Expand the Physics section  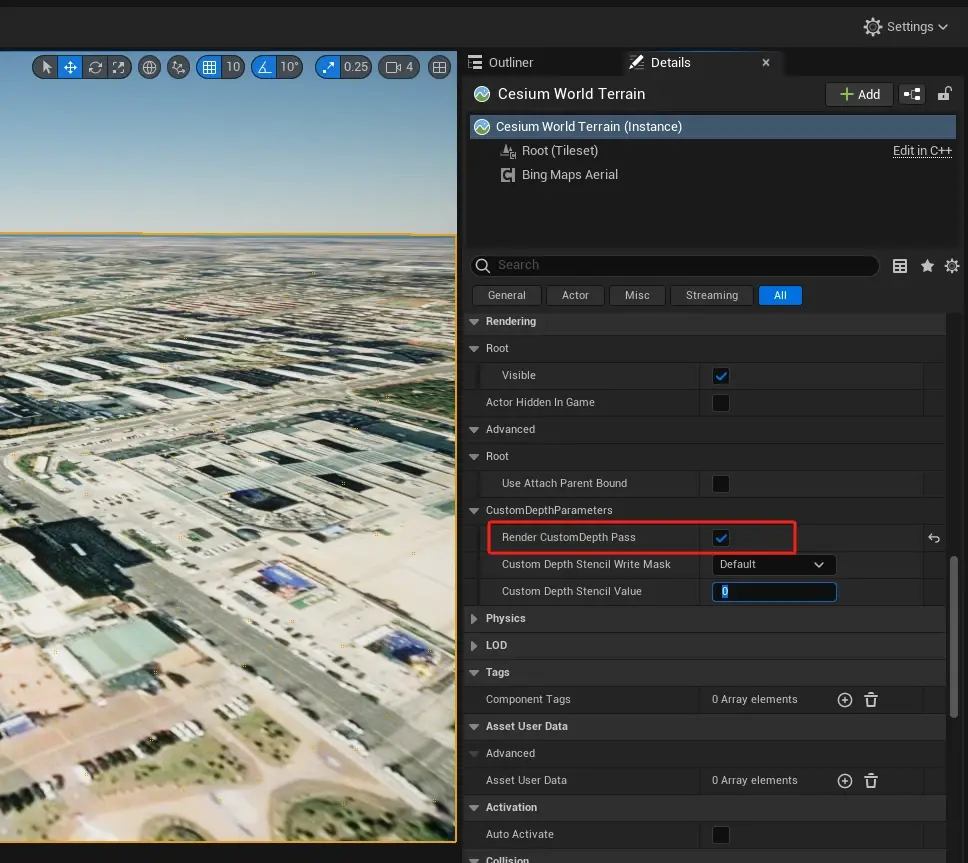pyautogui.click(x=474, y=619)
